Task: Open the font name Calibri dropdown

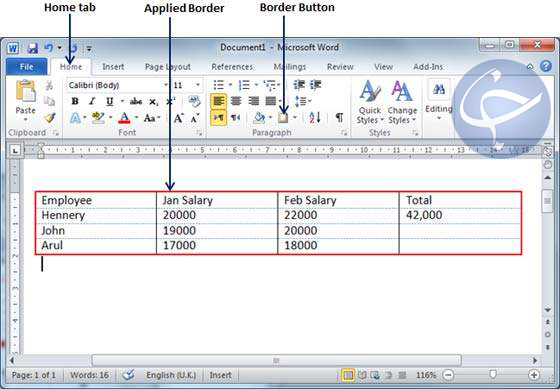Action: coord(166,85)
